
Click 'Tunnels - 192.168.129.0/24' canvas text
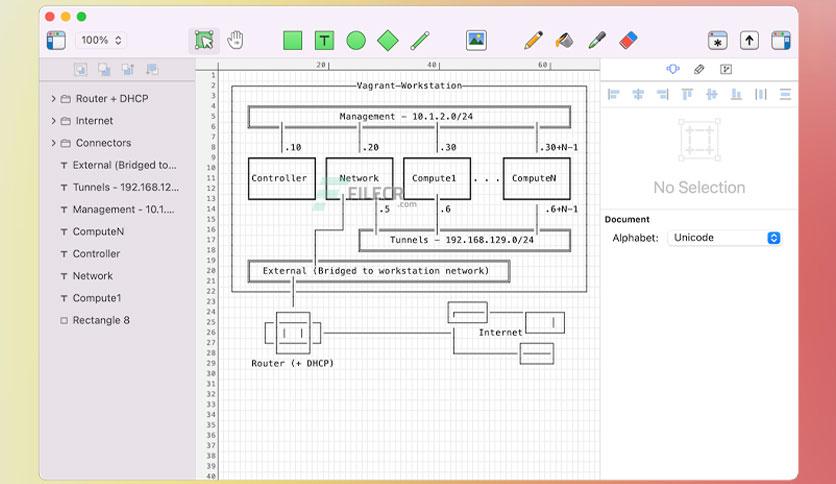(x=462, y=240)
